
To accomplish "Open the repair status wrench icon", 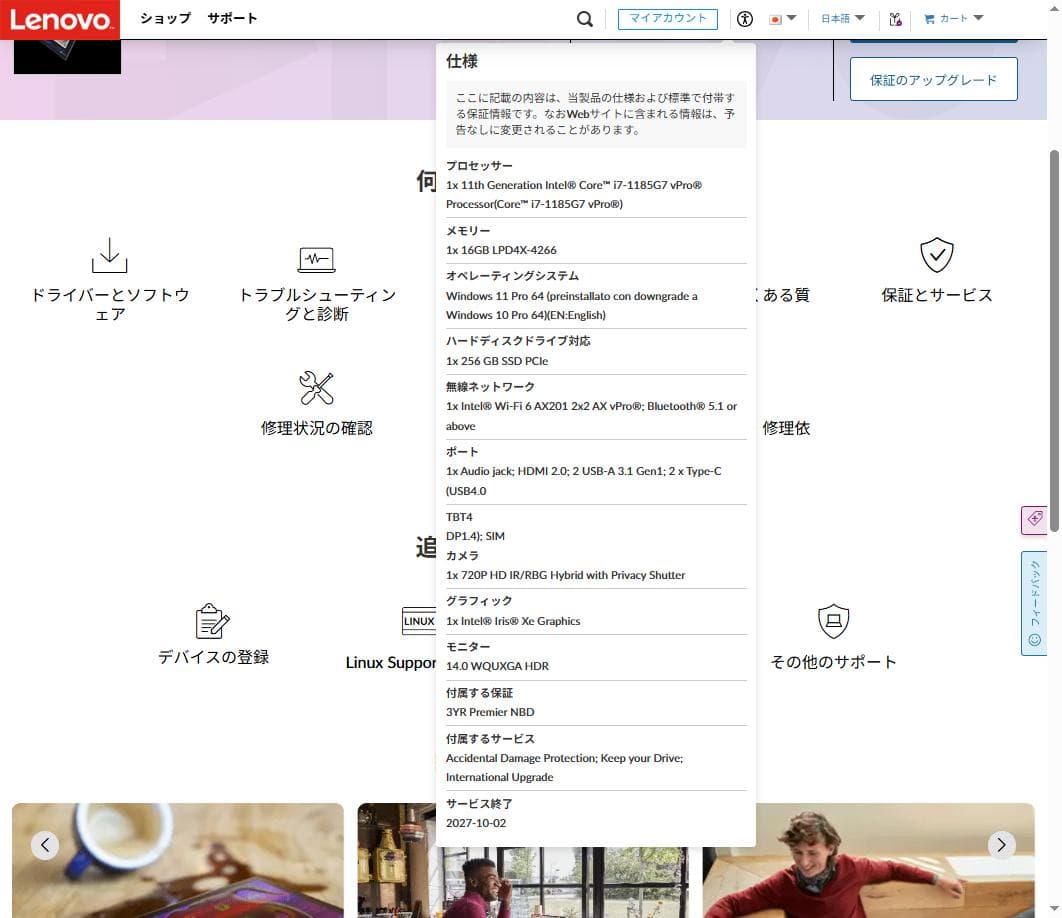I will [x=316, y=388].
